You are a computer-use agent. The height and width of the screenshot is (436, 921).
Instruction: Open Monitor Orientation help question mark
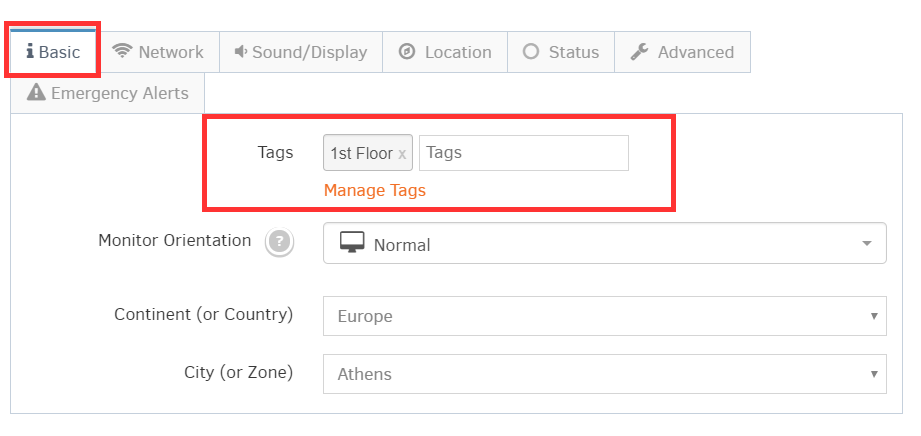(x=280, y=242)
